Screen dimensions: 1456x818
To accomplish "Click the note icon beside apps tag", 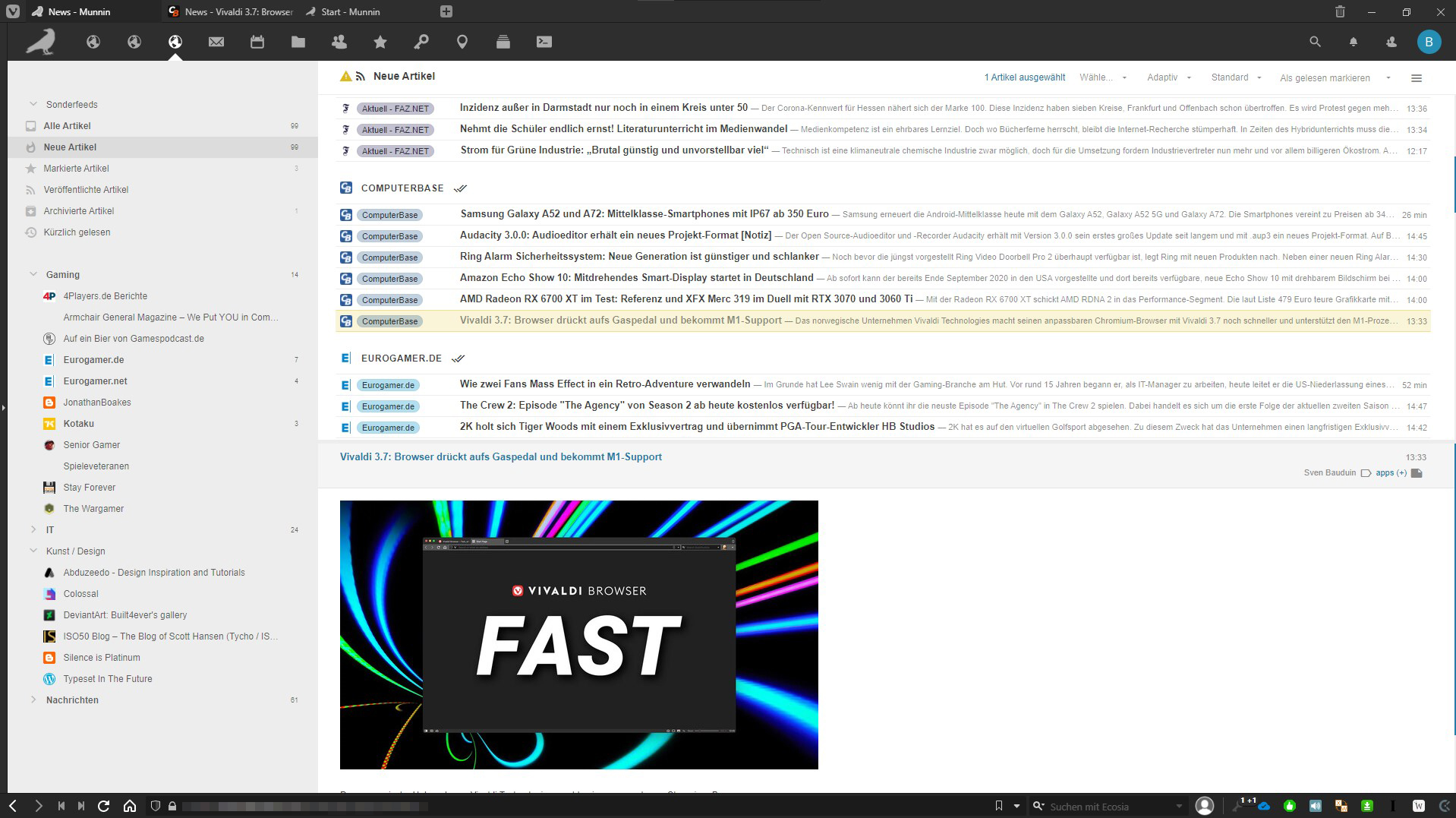I will (1417, 473).
